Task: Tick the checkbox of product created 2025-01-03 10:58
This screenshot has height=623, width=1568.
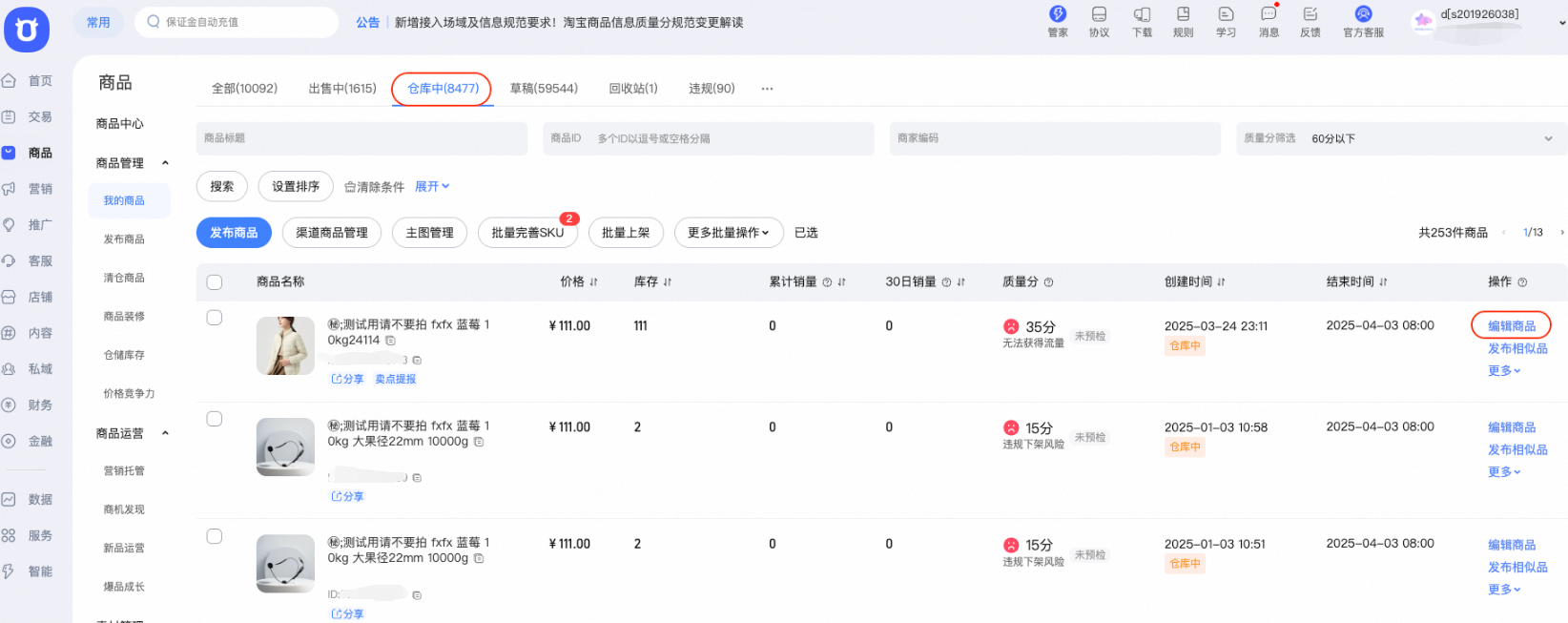Action: (215, 419)
